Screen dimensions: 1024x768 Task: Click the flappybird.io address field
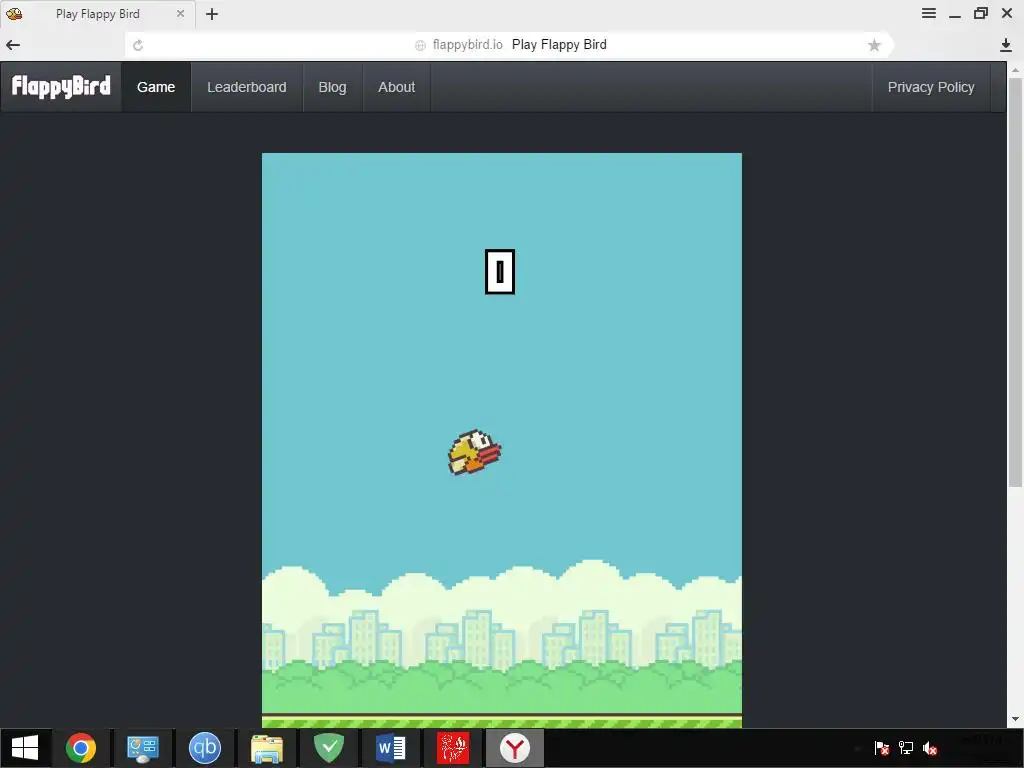point(509,45)
